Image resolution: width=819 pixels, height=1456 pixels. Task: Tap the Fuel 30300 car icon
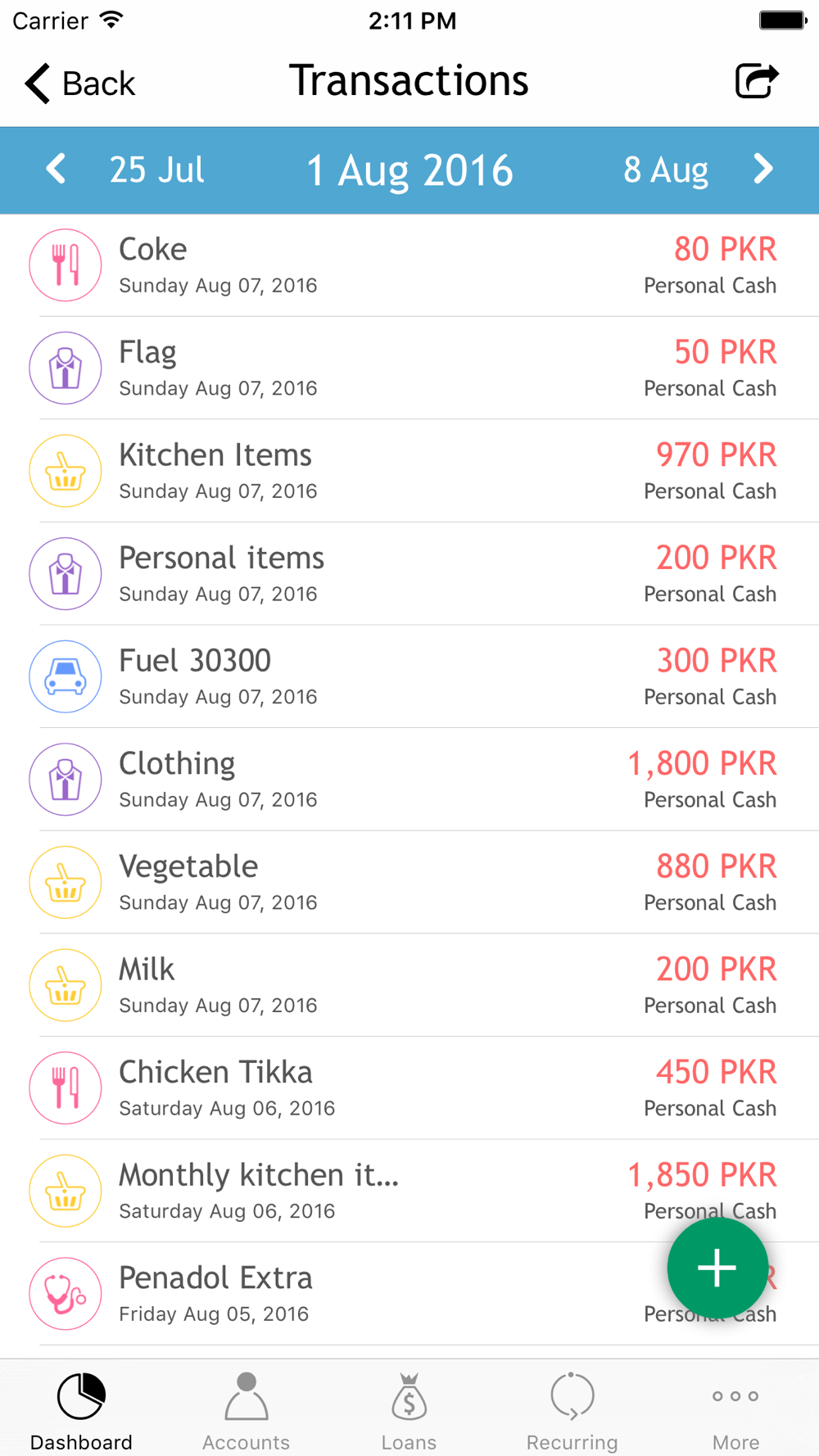[x=66, y=676]
